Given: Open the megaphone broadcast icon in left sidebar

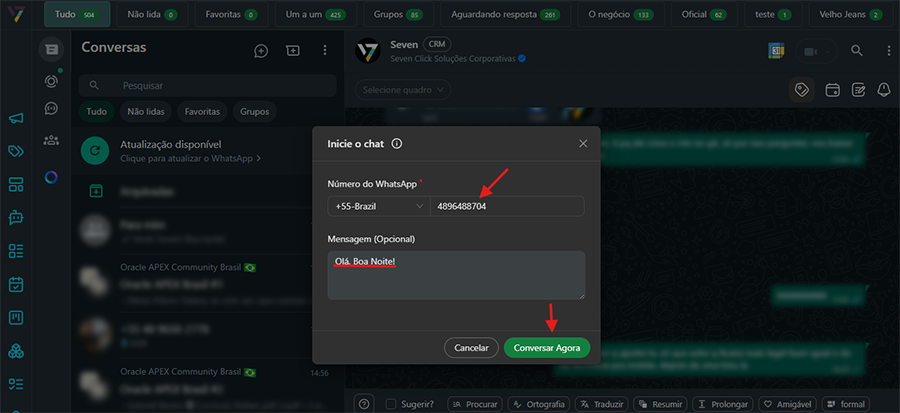Looking at the screenshot, I should click(16, 119).
